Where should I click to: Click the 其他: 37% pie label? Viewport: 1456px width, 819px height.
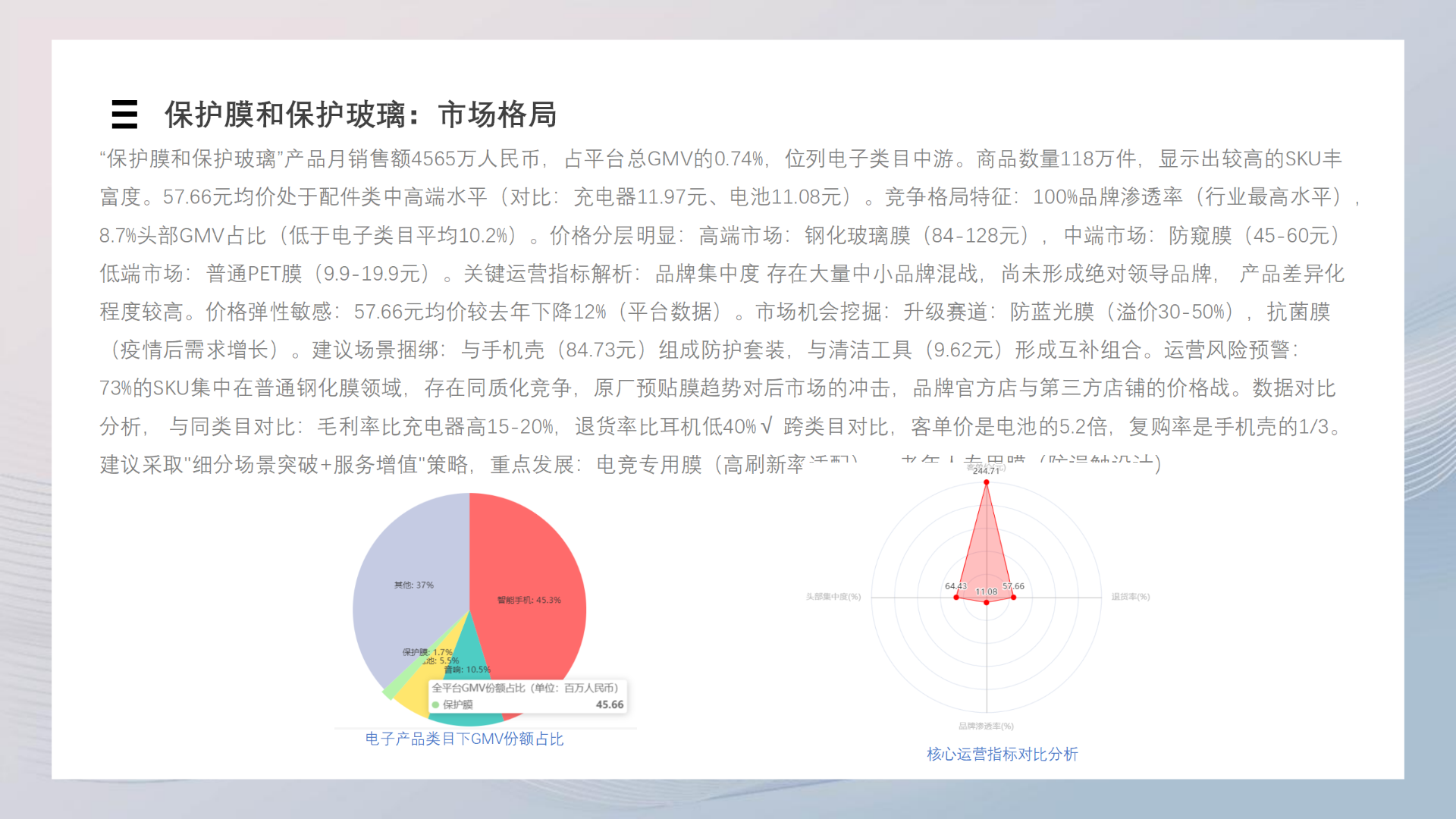[x=414, y=585]
